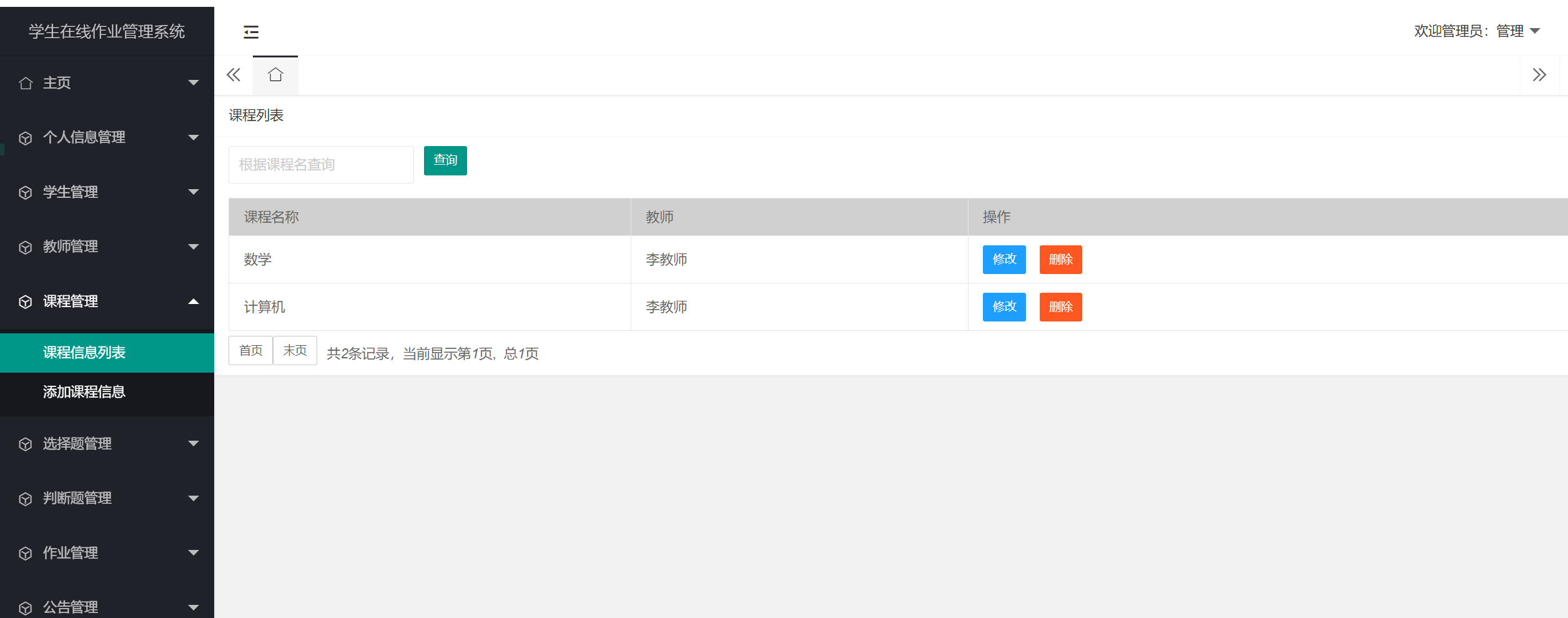1568x618 pixels.
Task: Click the cube icon next to 教师管理
Action: point(26,247)
